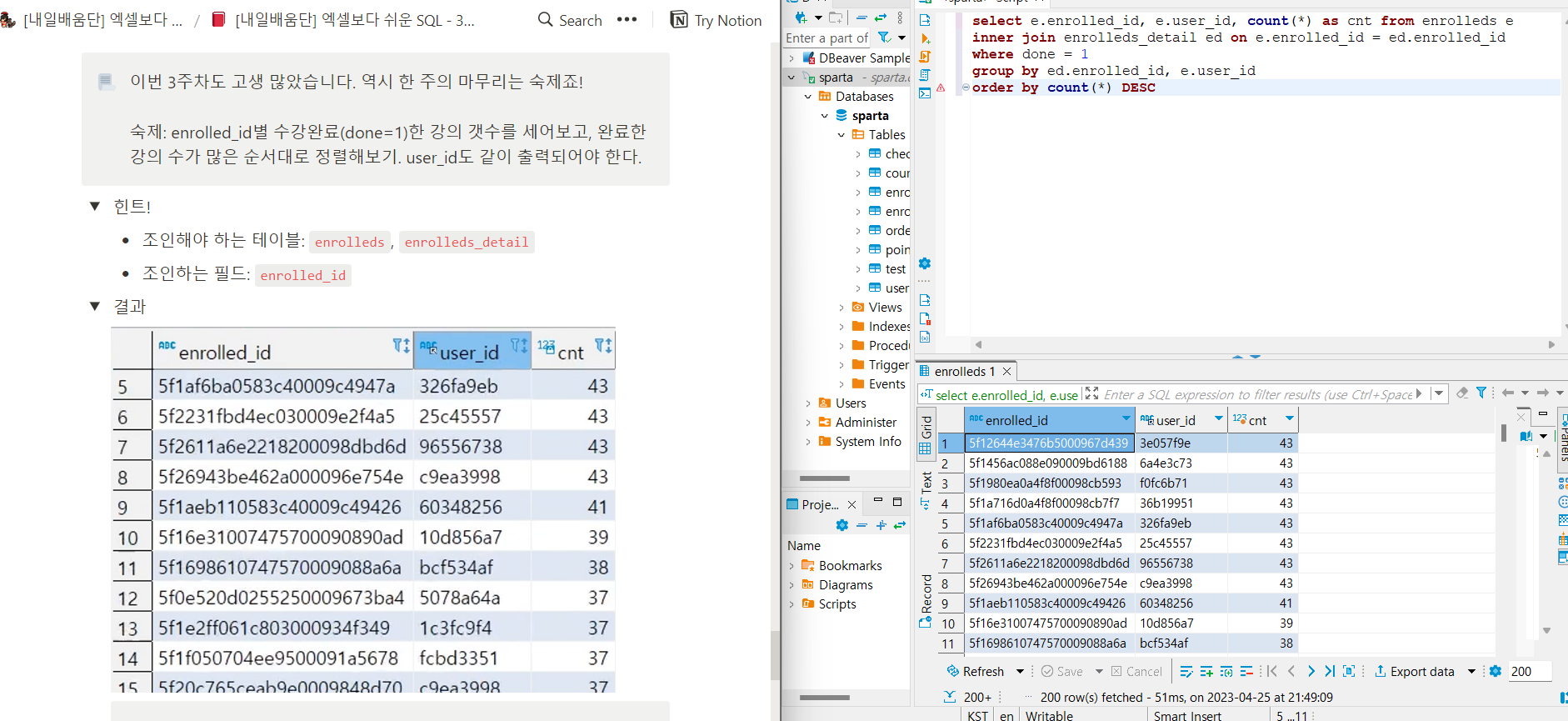Click the Notion breadcrumb 엑셀보다 쉬운 SQL - 3
The height and width of the screenshot is (721, 1568).
tap(343, 20)
